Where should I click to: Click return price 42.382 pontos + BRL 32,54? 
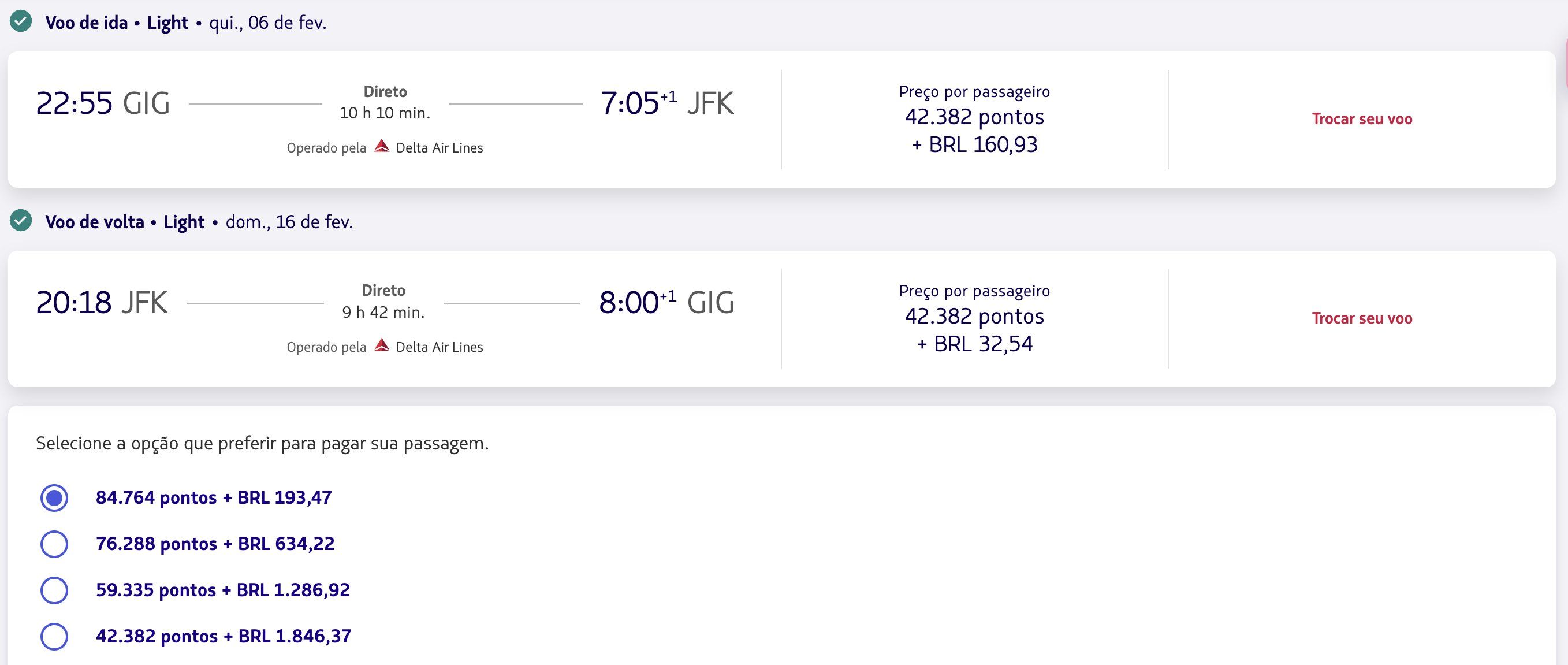click(x=974, y=329)
